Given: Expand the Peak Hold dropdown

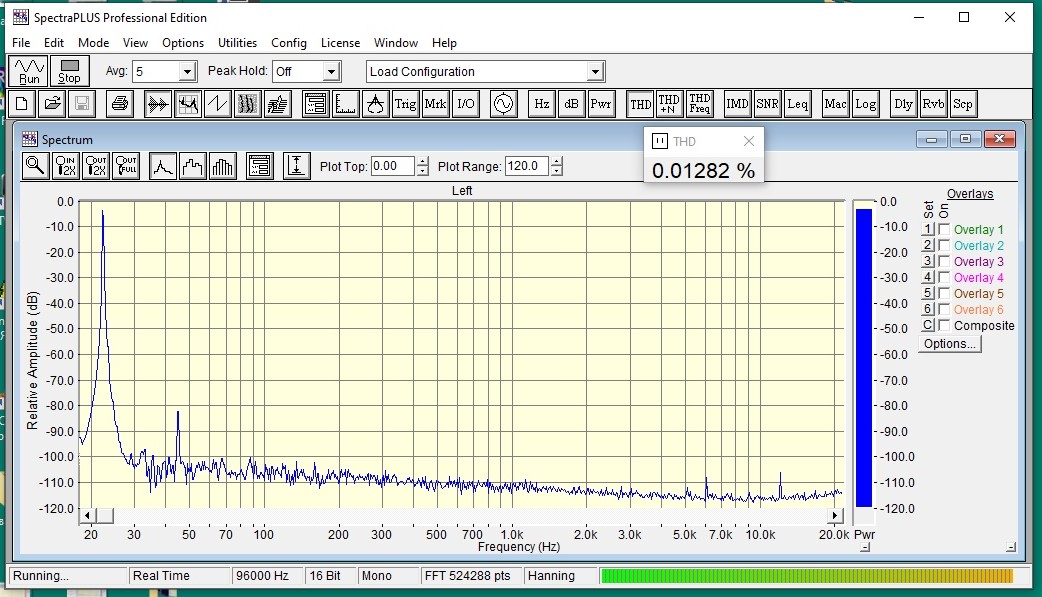Looking at the screenshot, I should coord(331,71).
